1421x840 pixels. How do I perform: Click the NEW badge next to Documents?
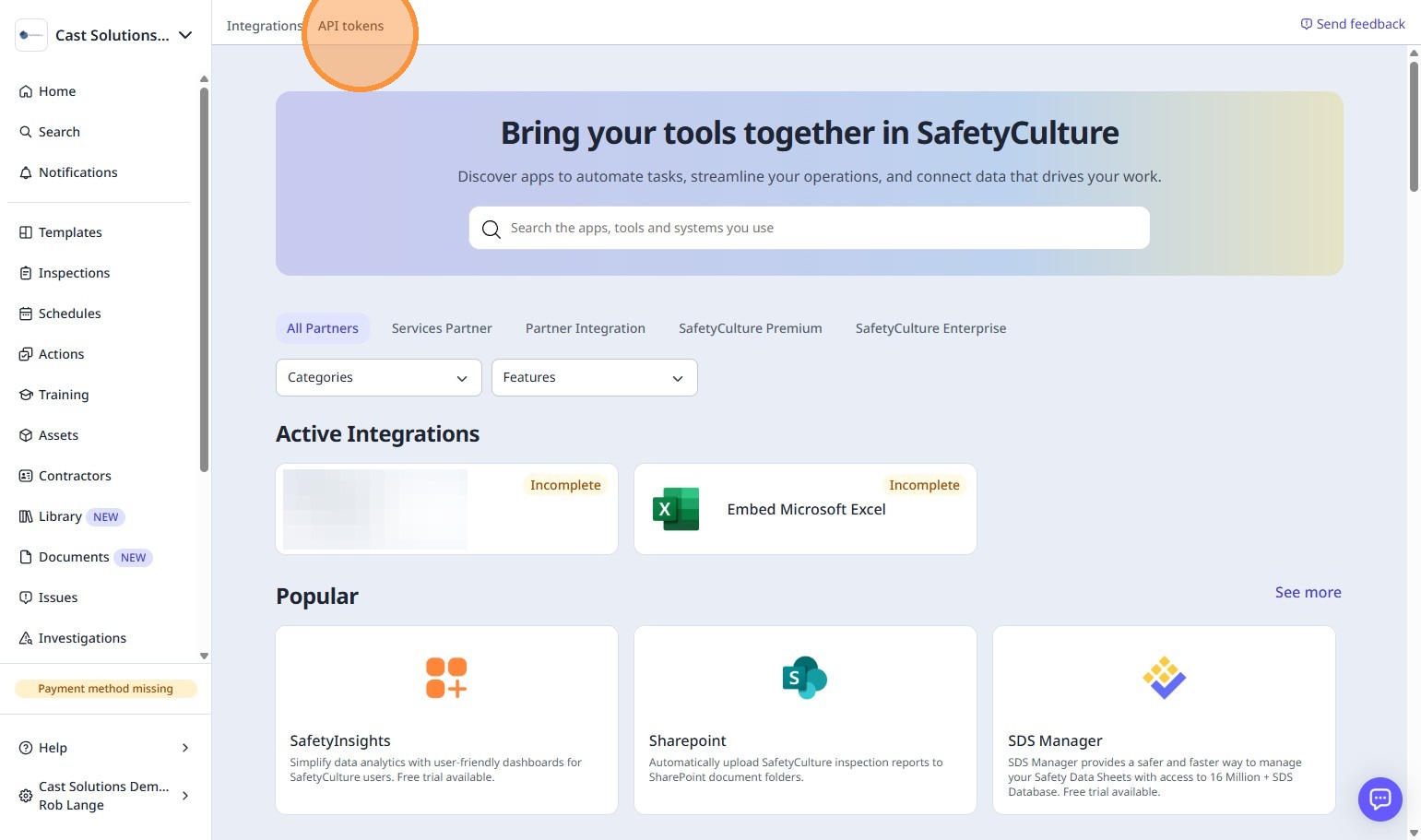(x=133, y=558)
